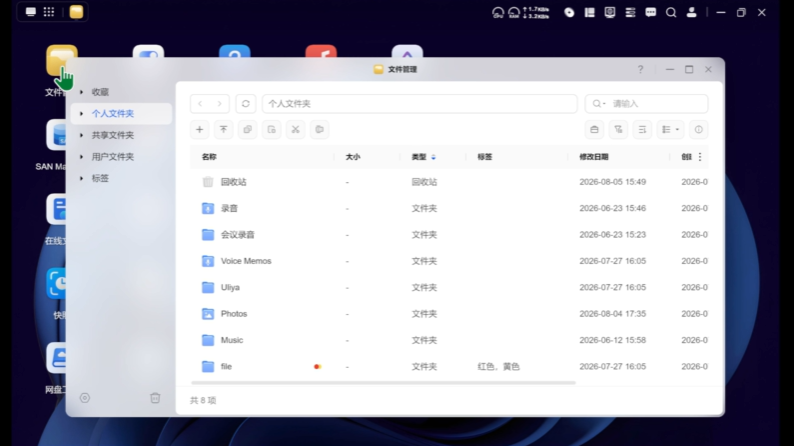Click the horizontal scrollbar under file list
Image resolution: width=794 pixels, height=446 pixels.
point(383,383)
